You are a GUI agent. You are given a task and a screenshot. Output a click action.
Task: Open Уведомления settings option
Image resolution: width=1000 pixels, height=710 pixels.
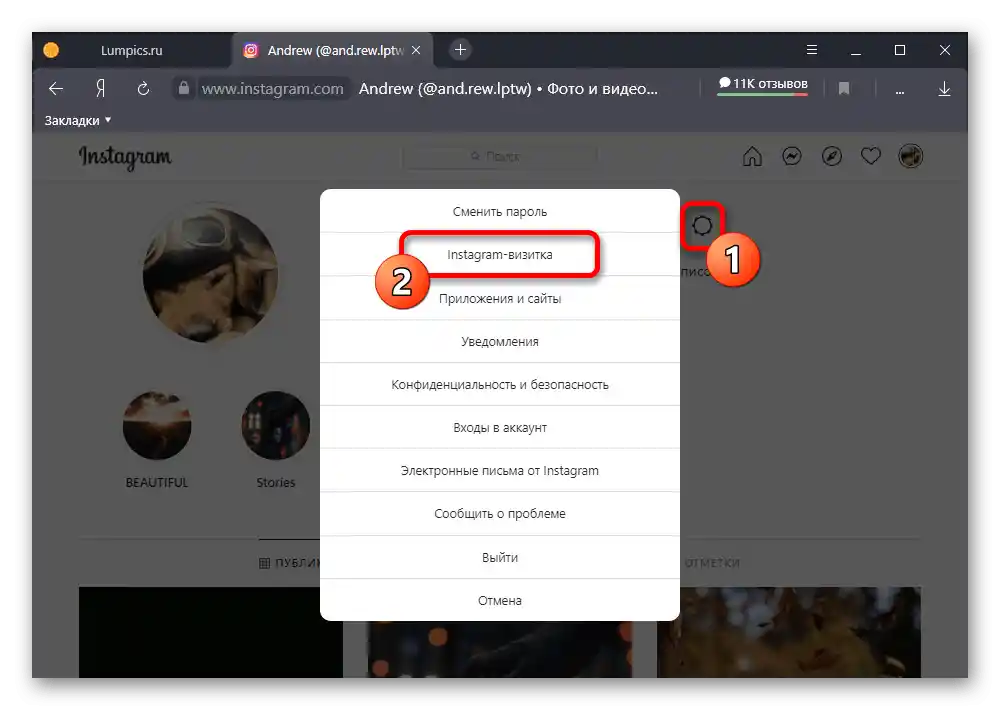pyautogui.click(x=500, y=342)
